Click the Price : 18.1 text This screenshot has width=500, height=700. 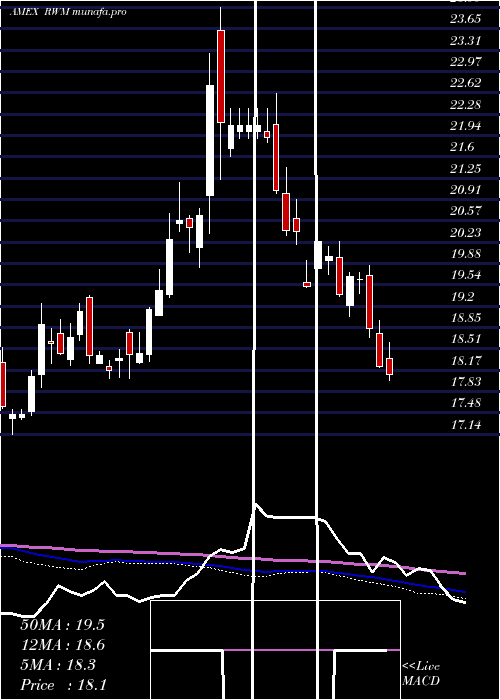pyautogui.click(x=63, y=685)
